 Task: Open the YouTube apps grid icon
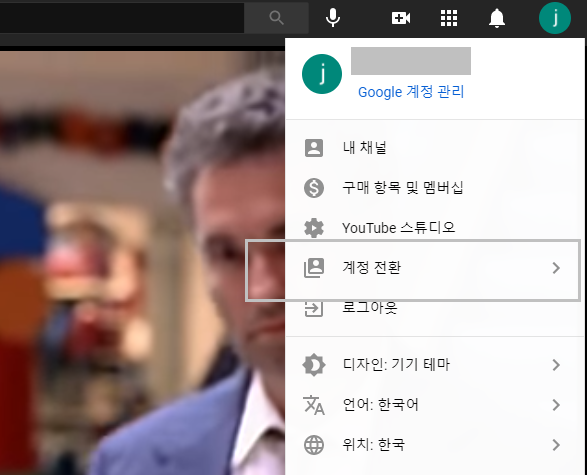448,18
